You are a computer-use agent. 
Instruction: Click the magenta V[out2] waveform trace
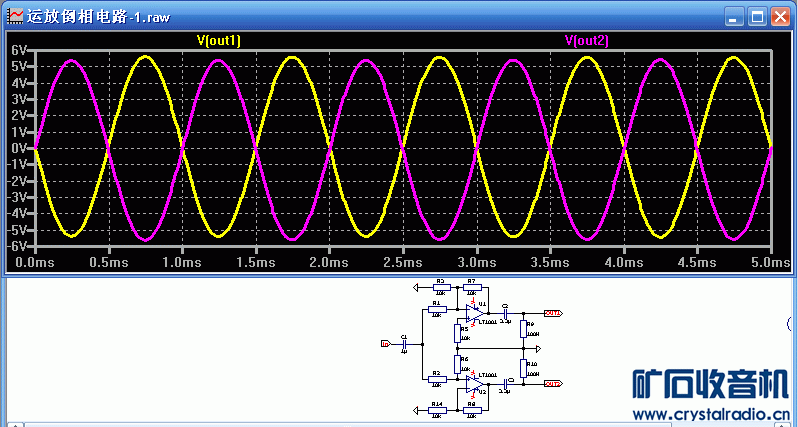click(x=72, y=61)
